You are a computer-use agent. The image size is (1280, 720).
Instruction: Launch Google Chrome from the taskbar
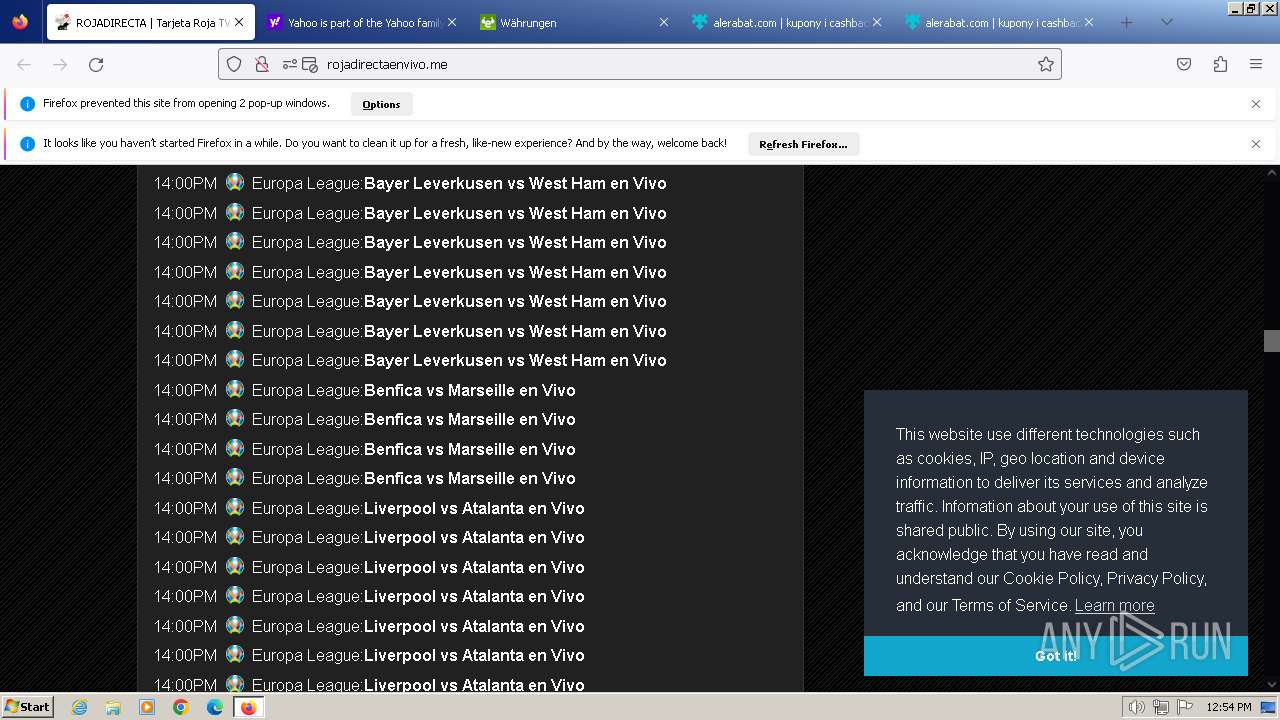[x=181, y=707]
